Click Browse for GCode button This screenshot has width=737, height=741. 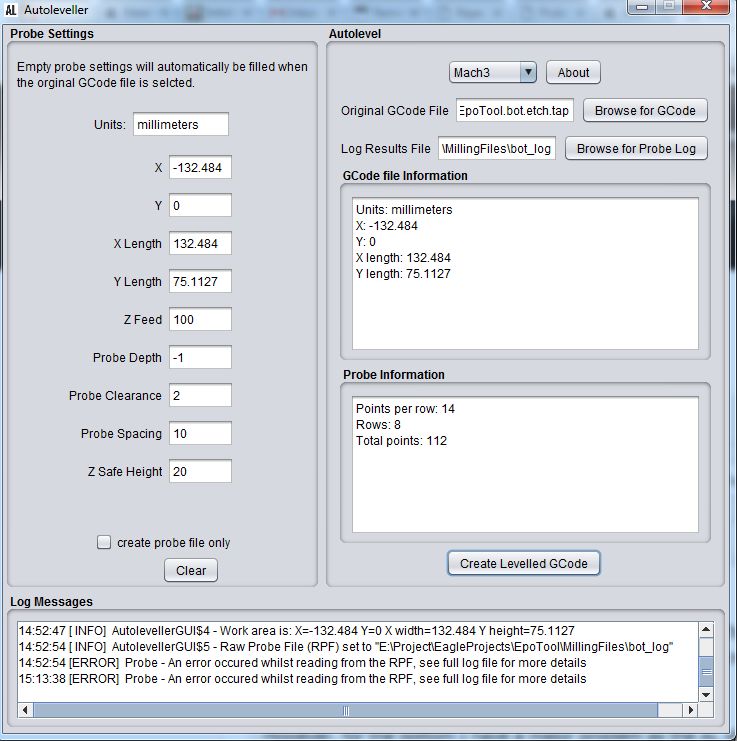(x=645, y=110)
